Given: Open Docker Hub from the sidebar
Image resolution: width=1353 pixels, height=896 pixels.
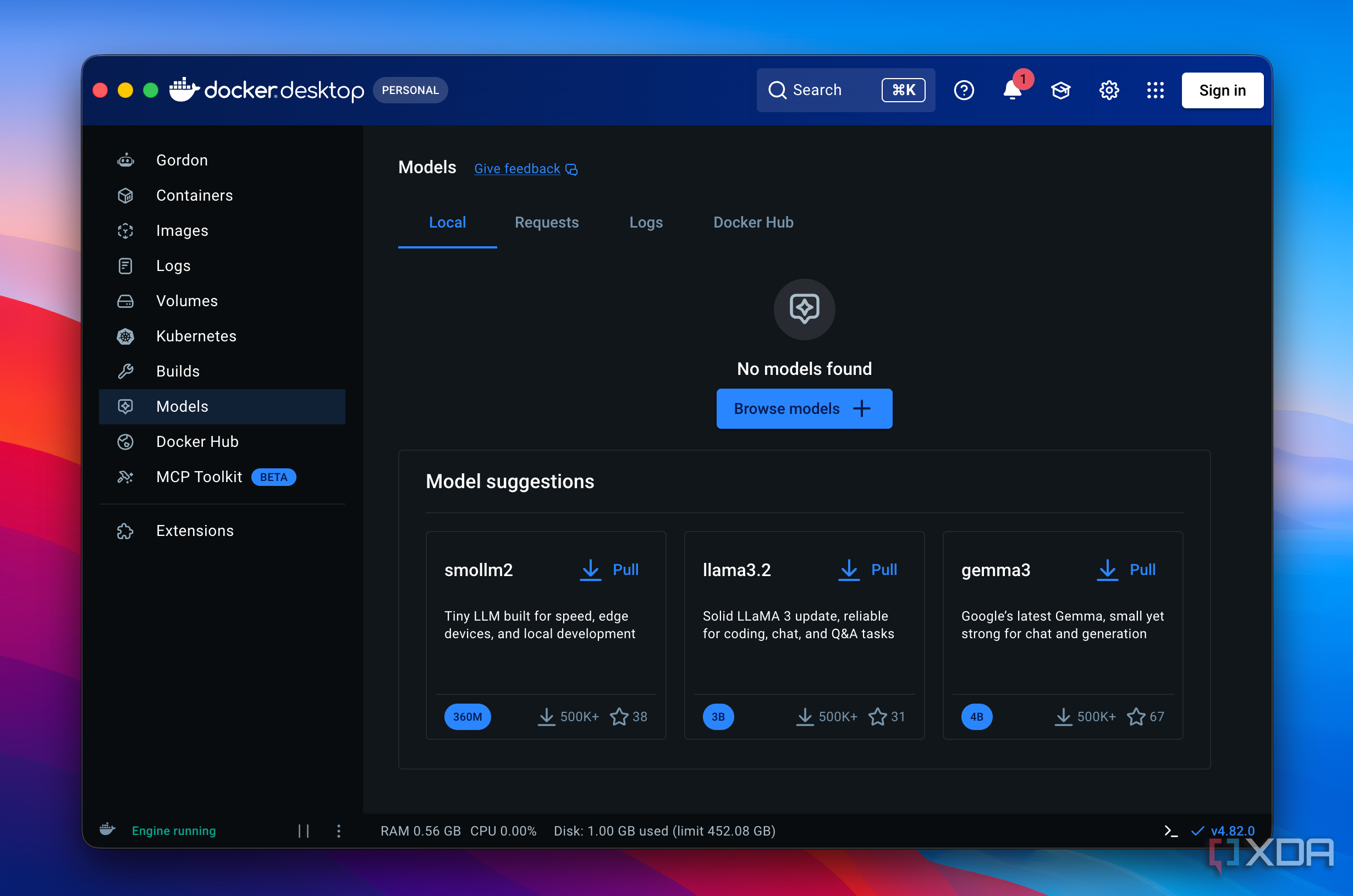Looking at the screenshot, I should click(222, 442).
